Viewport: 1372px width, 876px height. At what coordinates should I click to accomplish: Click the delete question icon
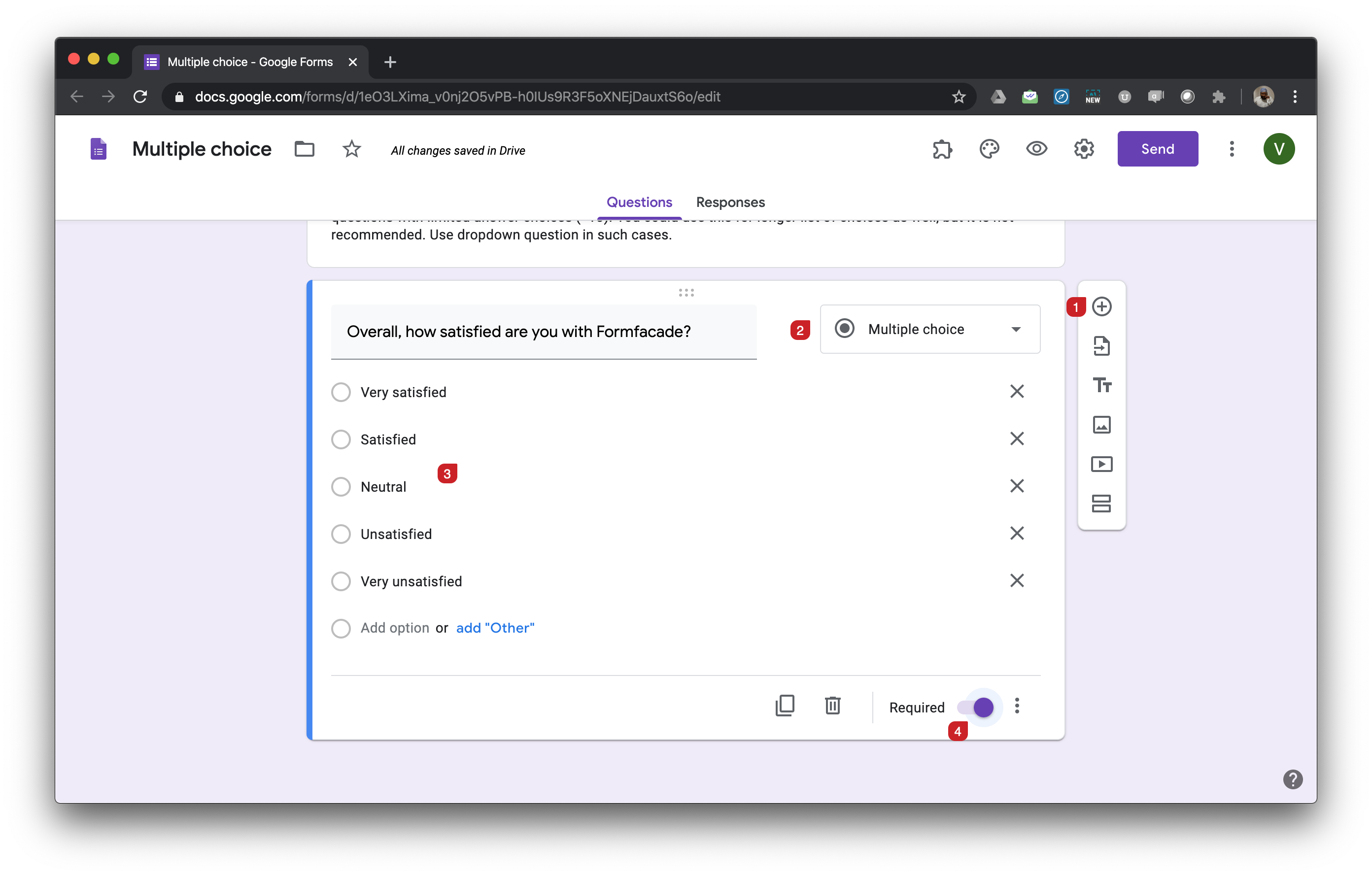[x=833, y=707]
